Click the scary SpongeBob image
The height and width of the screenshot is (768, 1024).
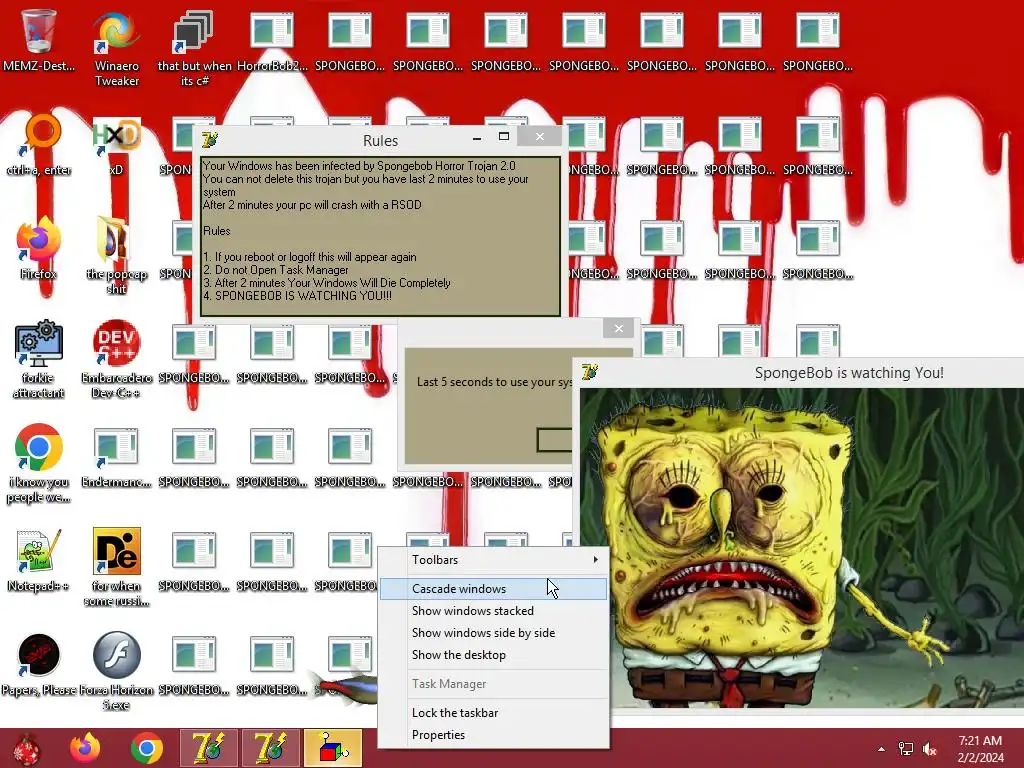click(x=802, y=547)
